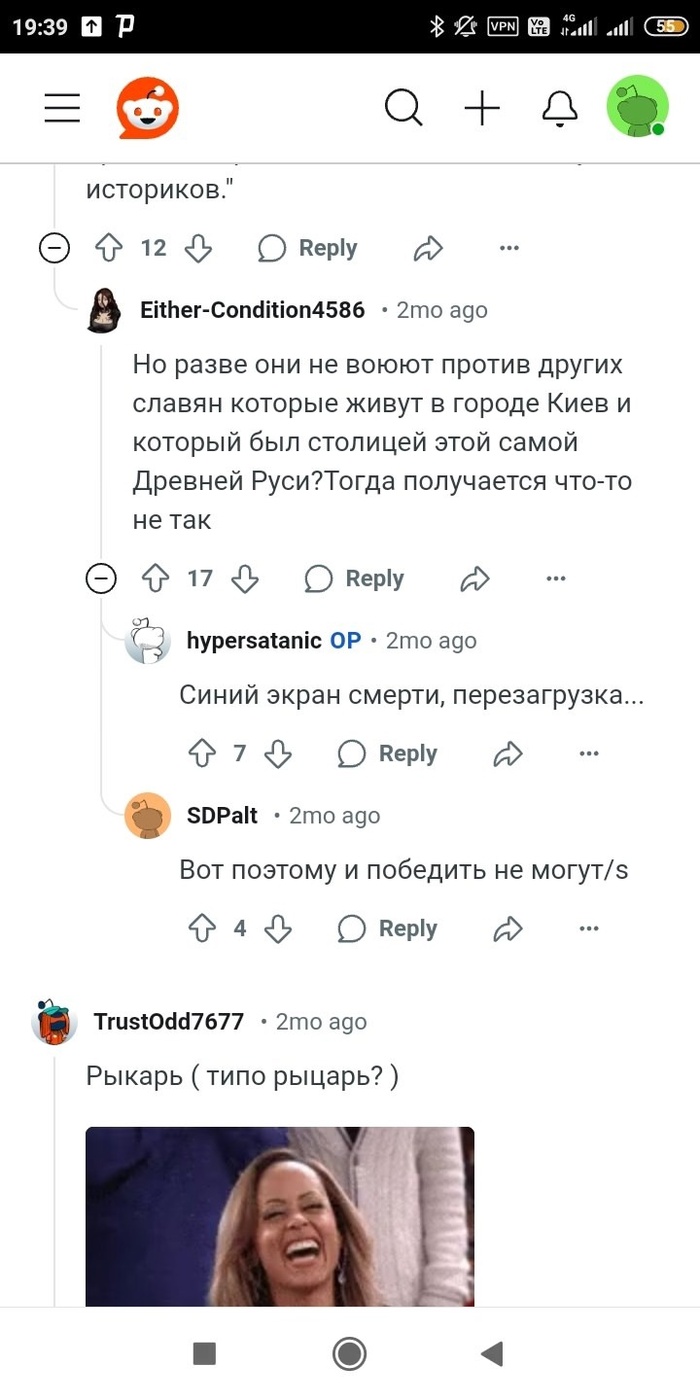Share Either-Condition4586's comment
Viewport: 700px width, 1400px height.
pyautogui.click(x=474, y=578)
